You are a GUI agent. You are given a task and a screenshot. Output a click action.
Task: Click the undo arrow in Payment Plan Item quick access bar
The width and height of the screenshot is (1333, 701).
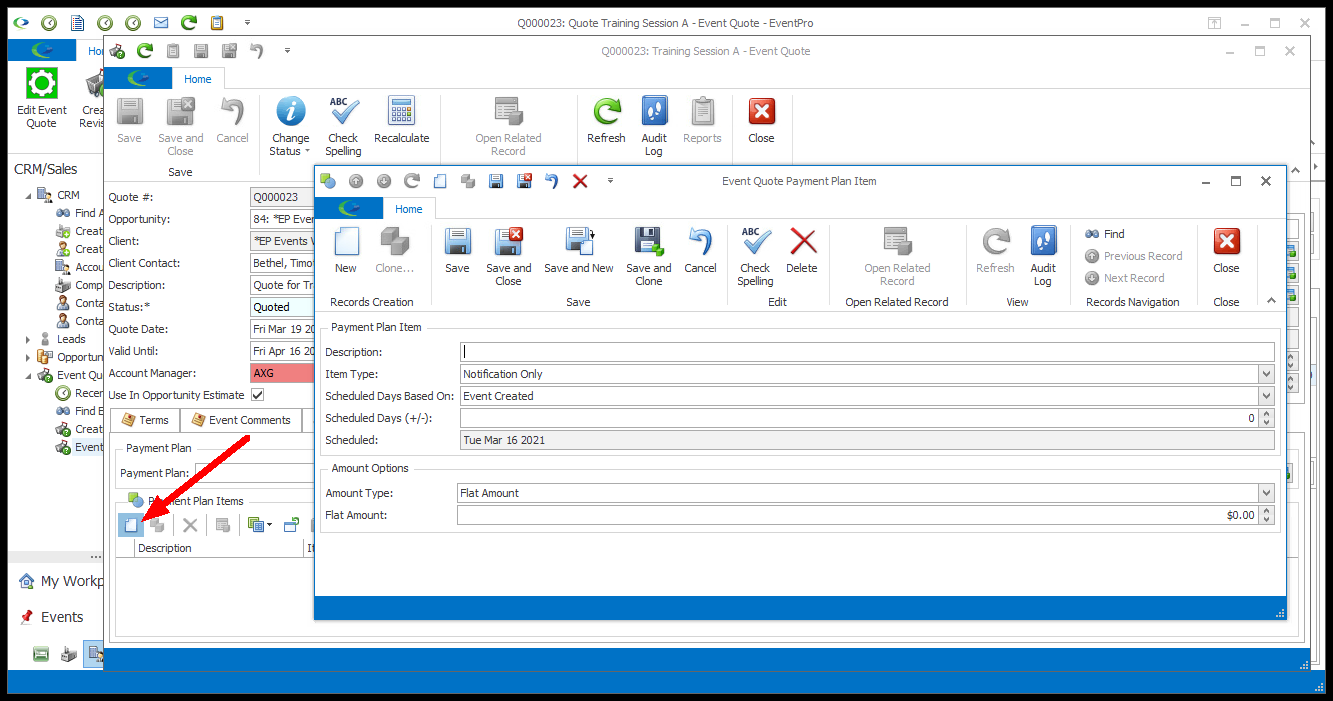[552, 181]
